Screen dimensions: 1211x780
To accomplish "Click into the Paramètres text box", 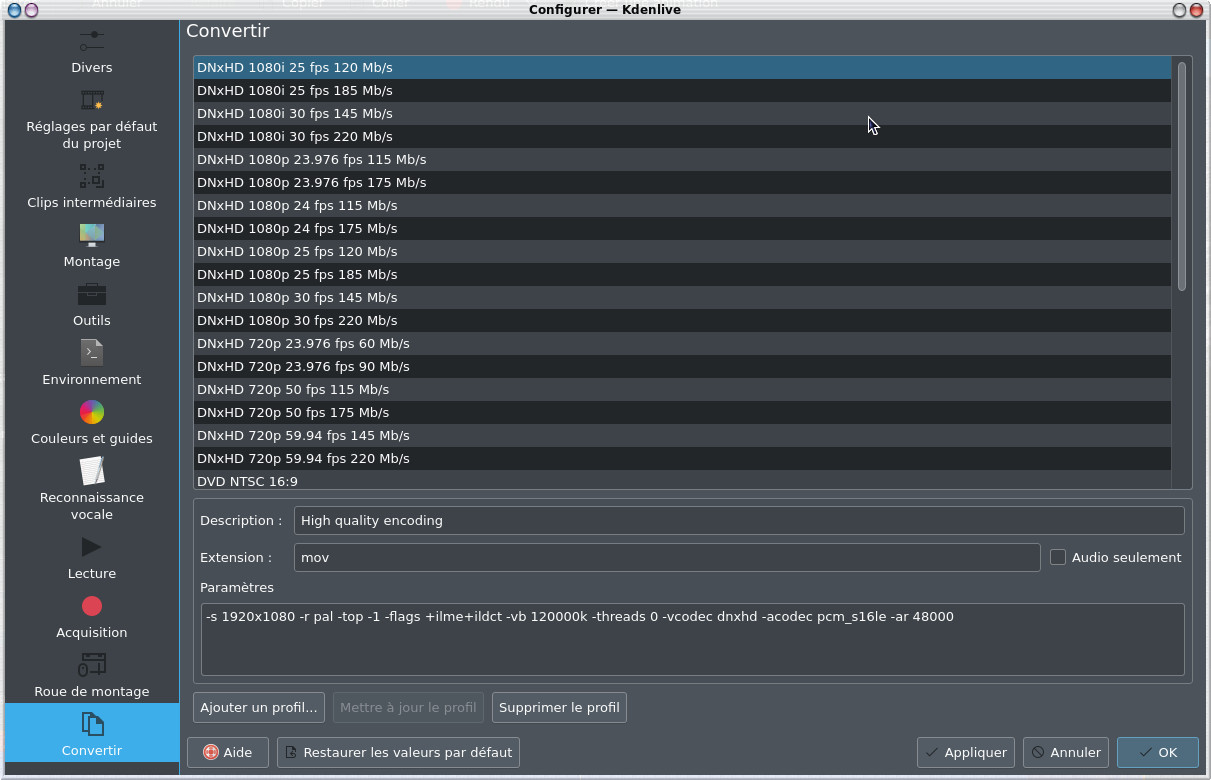I will (x=692, y=639).
